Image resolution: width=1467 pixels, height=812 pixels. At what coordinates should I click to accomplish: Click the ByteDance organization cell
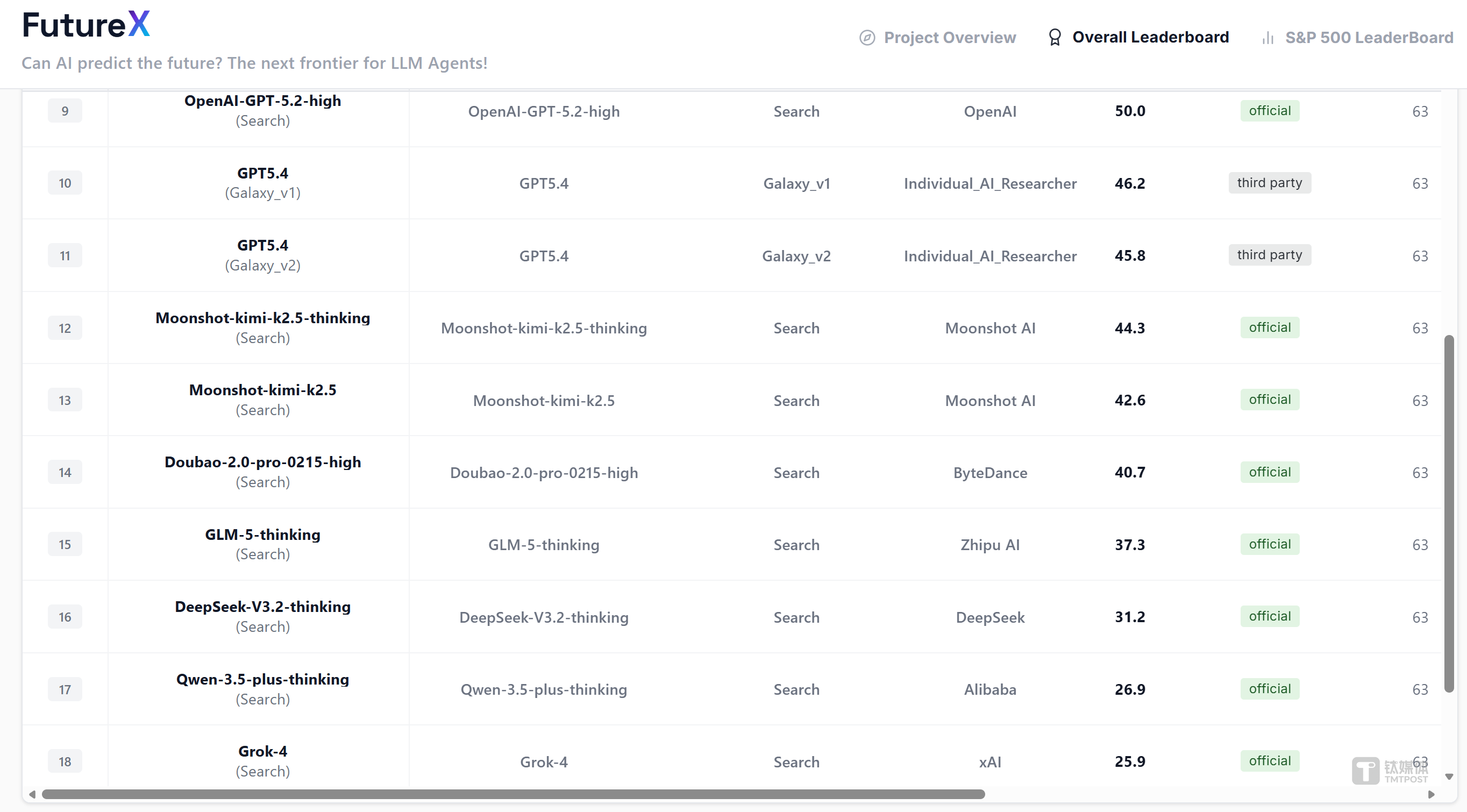point(990,473)
